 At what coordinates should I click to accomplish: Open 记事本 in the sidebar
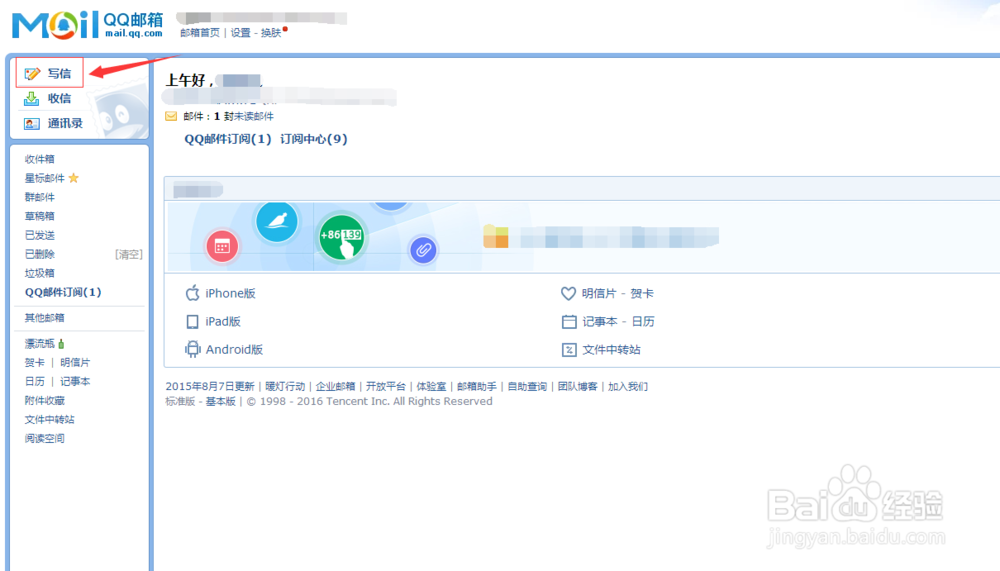[x=75, y=382]
